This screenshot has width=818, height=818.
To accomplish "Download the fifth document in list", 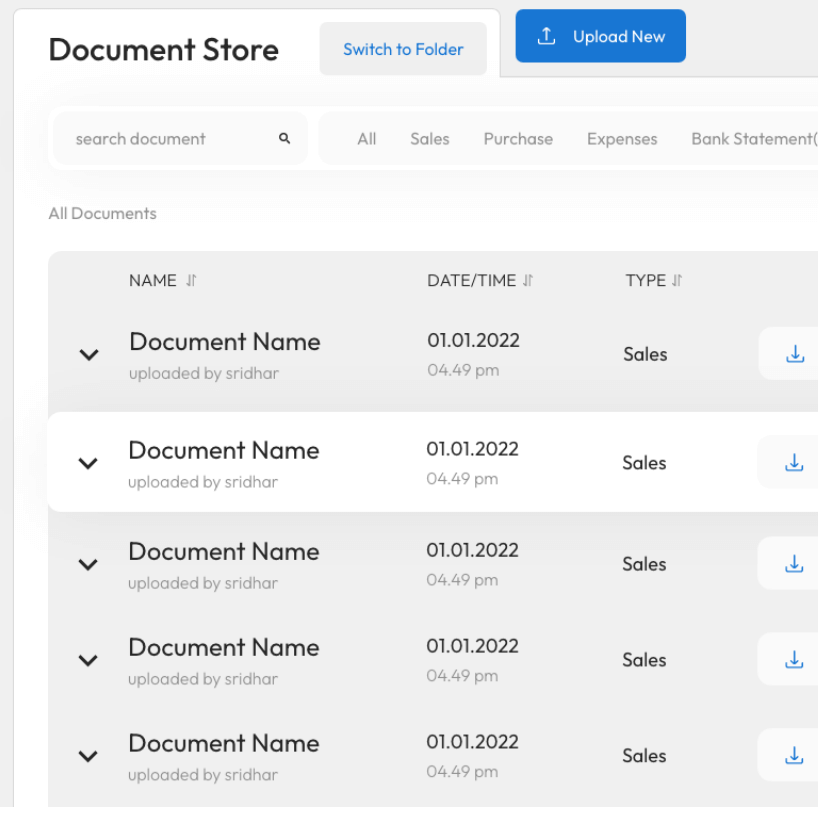I will (x=794, y=756).
